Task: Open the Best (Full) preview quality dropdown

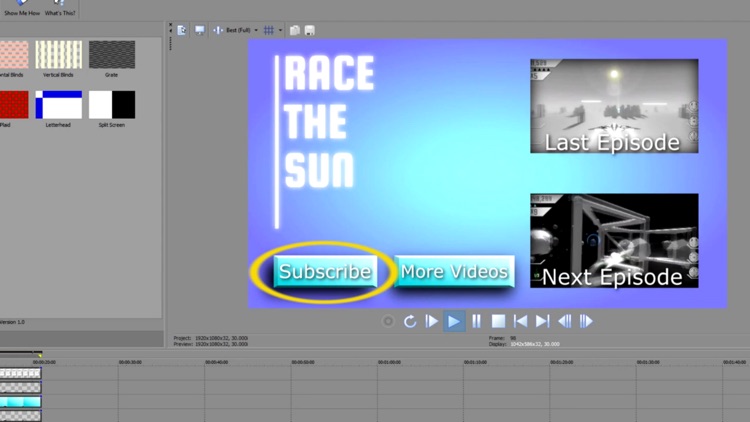Action: click(x=242, y=30)
